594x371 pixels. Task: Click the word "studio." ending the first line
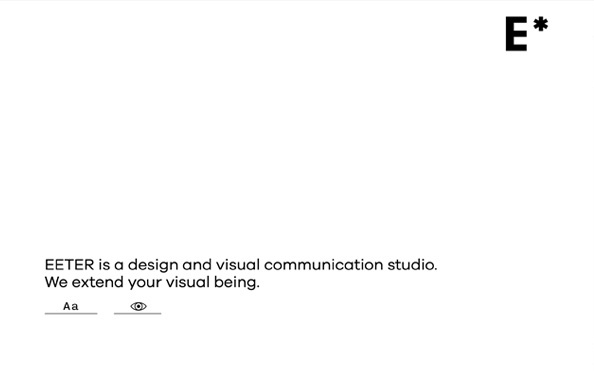click(412, 265)
